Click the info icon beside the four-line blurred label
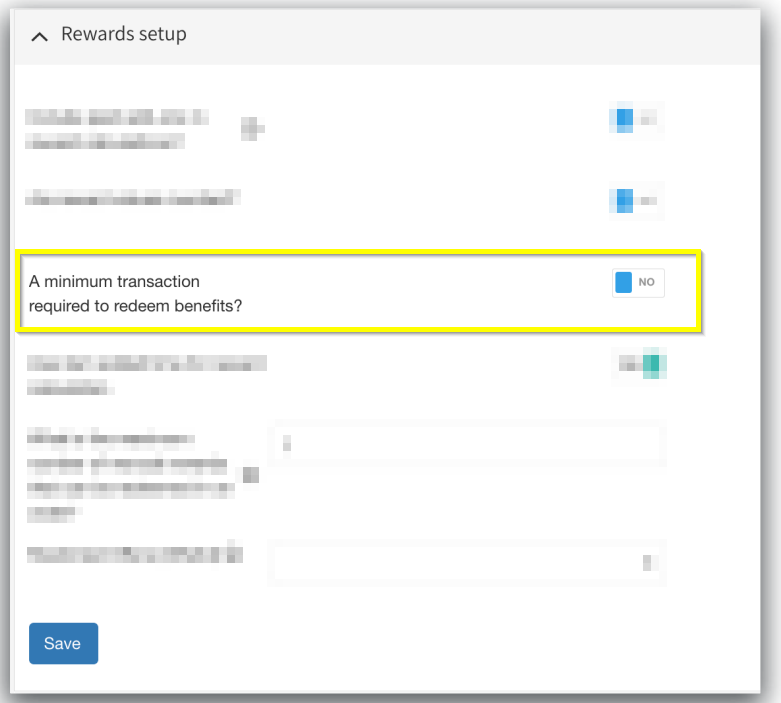This screenshot has width=781, height=703. (252, 474)
